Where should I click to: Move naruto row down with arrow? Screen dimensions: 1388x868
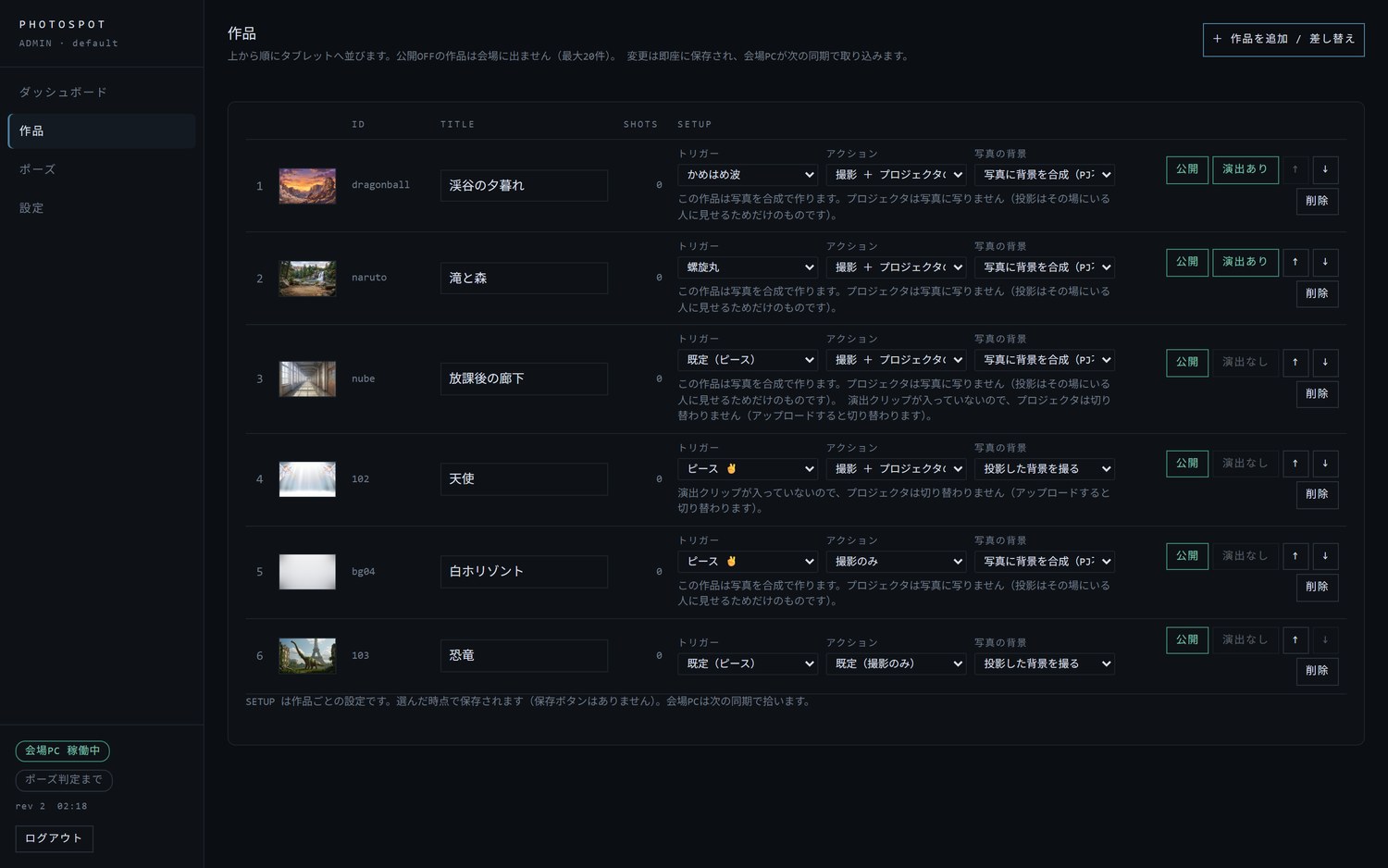[x=1325, y=262]
